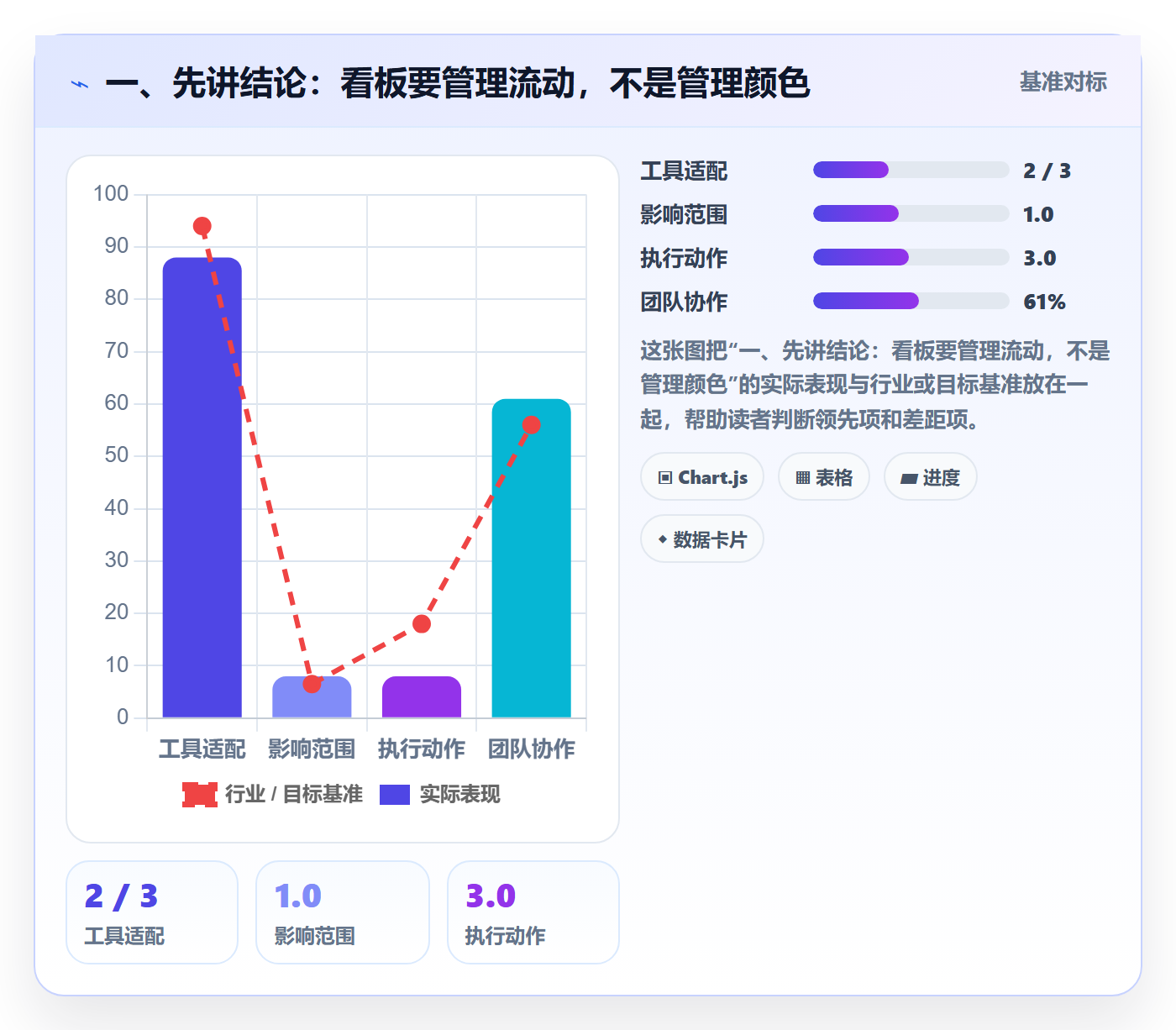The width and height of the screenshot is (1176, 1030).
Task: Click the 团队协作 row label in progress list
Action: coord(684,302)
